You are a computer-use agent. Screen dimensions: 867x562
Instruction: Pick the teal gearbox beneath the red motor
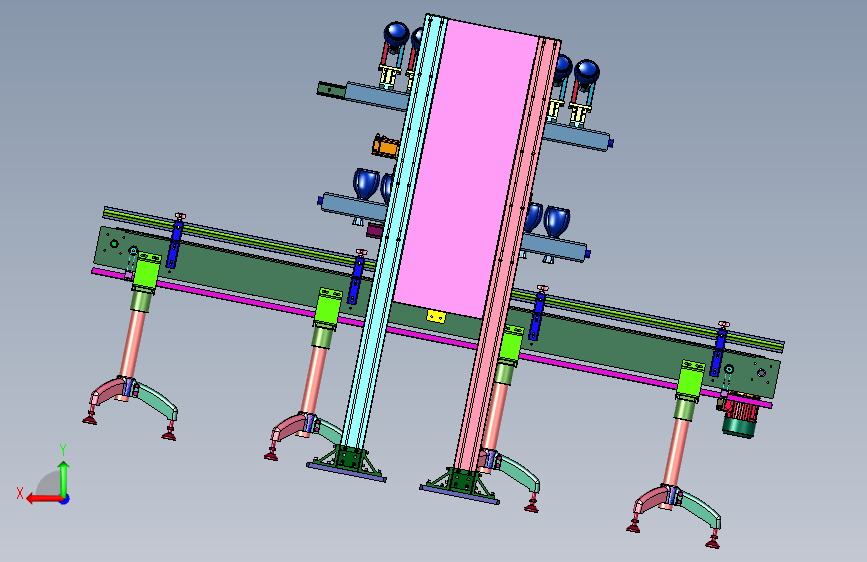[x=738, y=428]
